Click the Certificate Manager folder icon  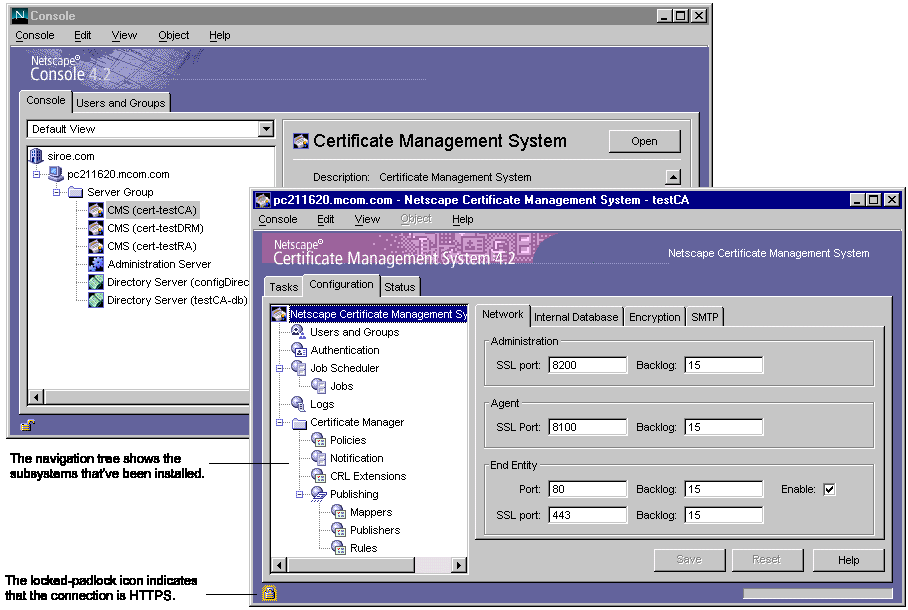(x=299, y=422)
